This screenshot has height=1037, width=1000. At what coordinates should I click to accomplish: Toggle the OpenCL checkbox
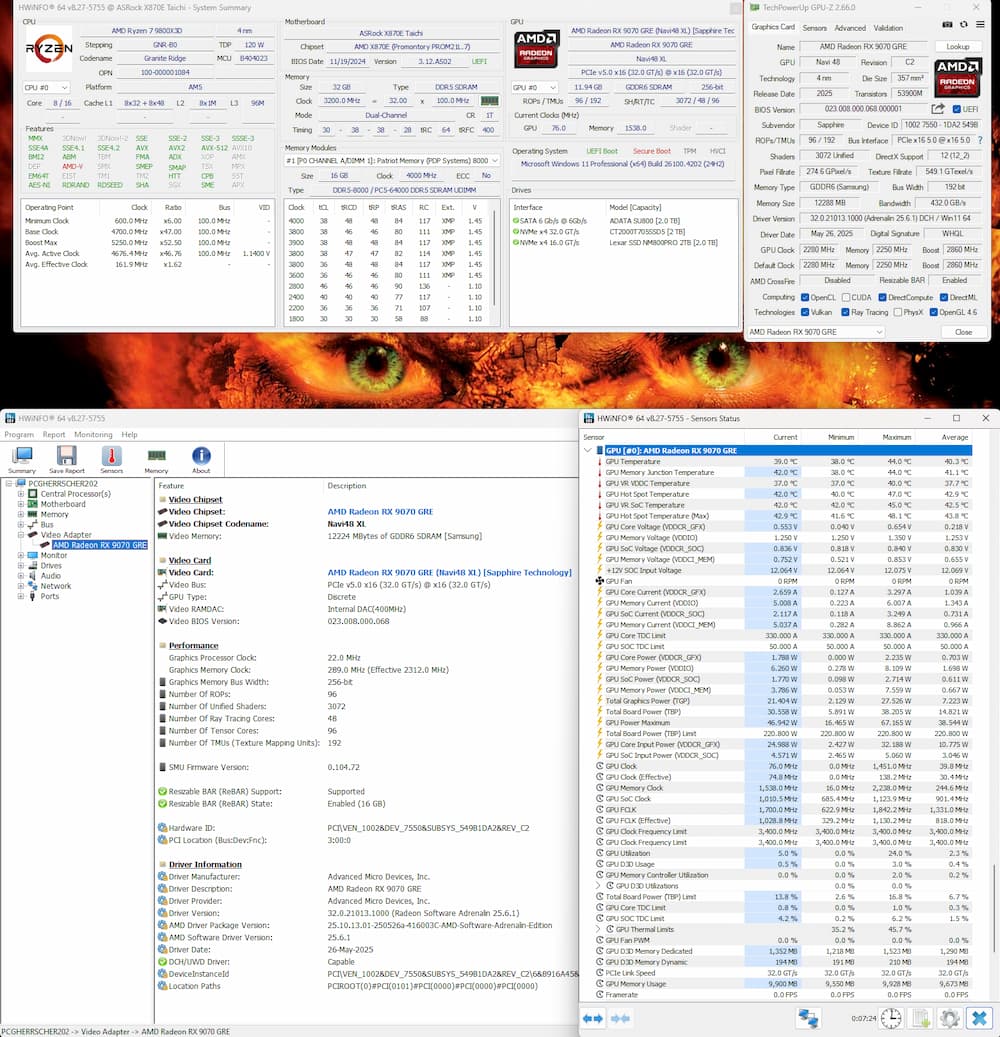[x=805, y=298]
